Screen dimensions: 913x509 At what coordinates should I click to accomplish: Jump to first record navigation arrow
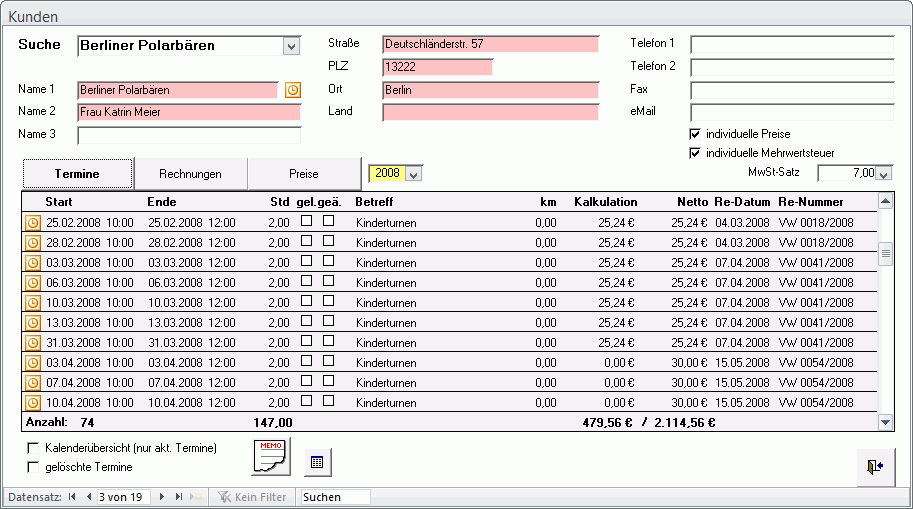[x=72, y=497]
